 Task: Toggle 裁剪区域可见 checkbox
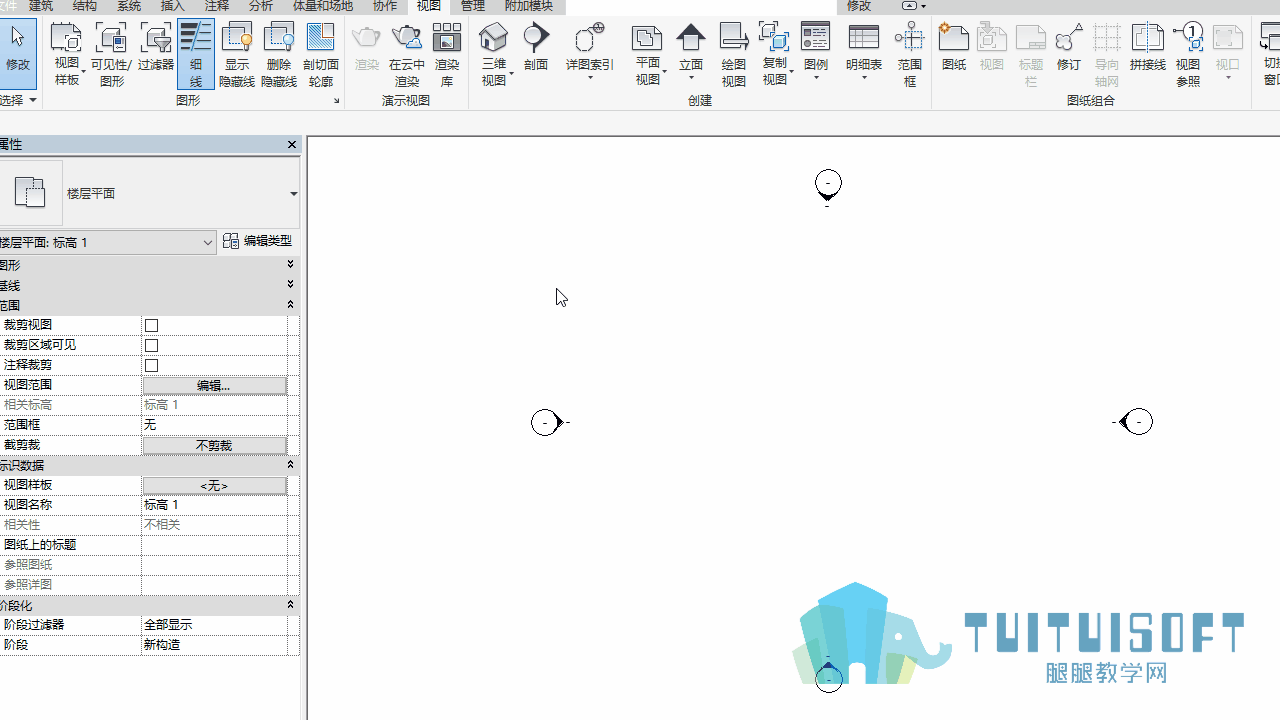click(152, 345)
